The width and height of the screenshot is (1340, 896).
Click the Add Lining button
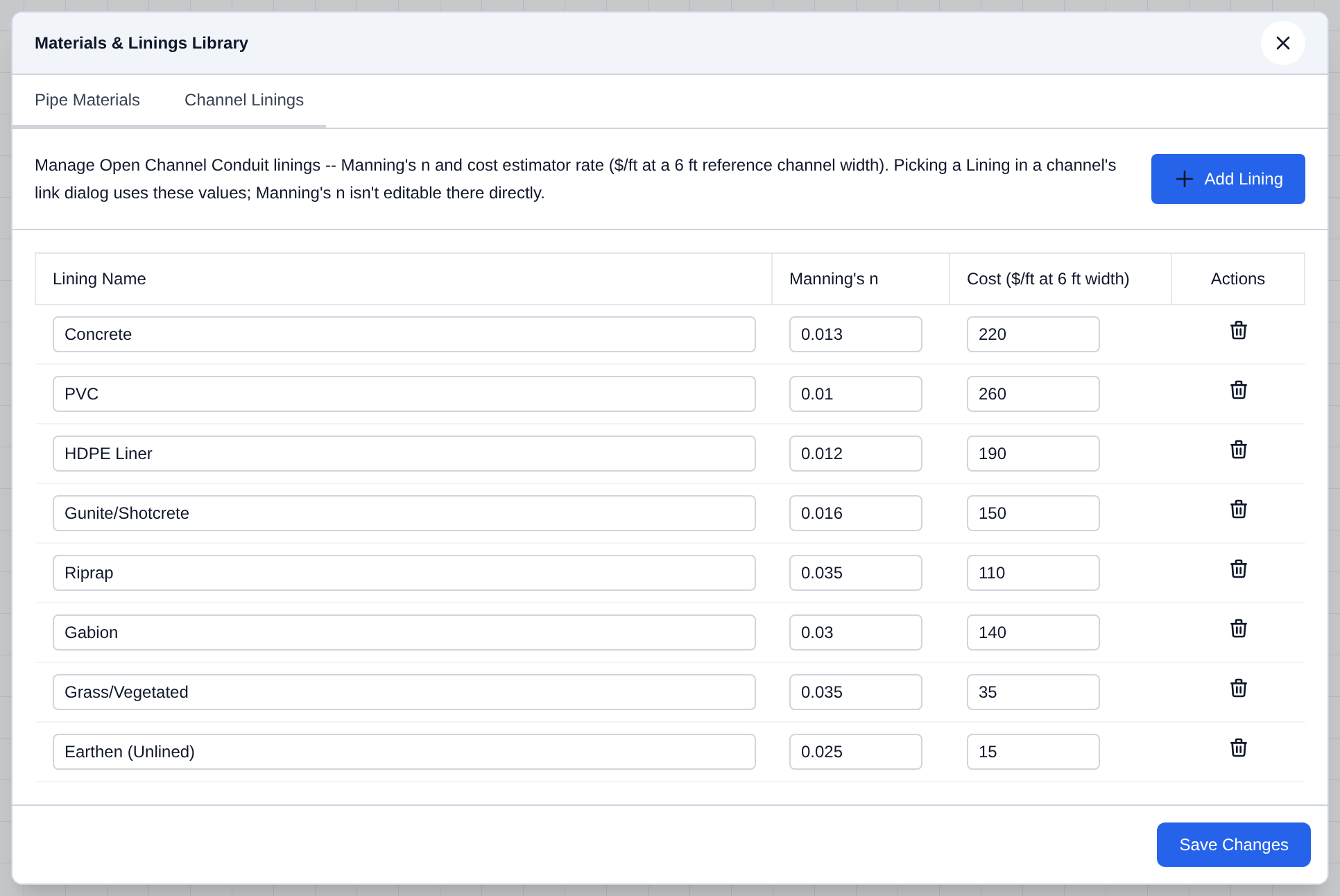(1228, 179)
